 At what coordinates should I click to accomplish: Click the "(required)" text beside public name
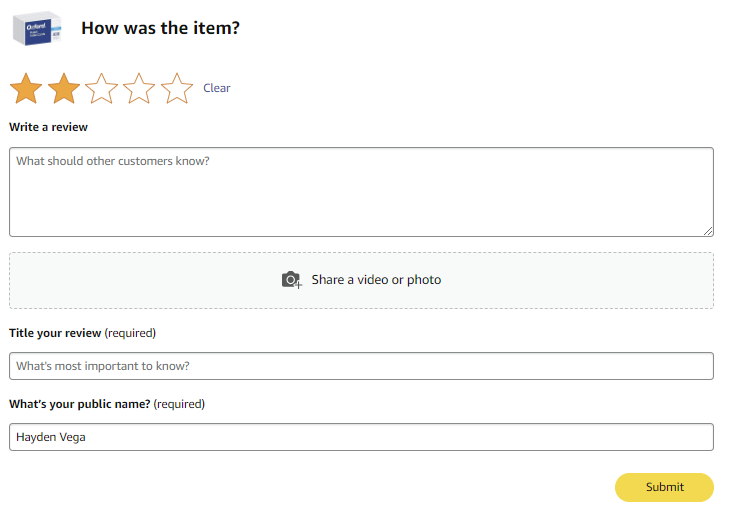click(x=179, y=404)
